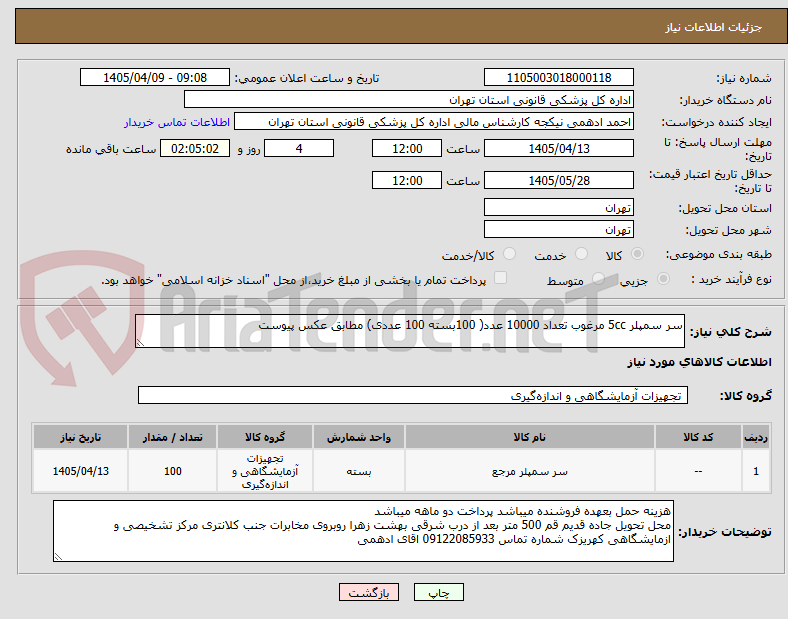Click the تاریخ نیاز column header
Image resolution: width=788 pixels, height=619 pixels.
point(80,437)
